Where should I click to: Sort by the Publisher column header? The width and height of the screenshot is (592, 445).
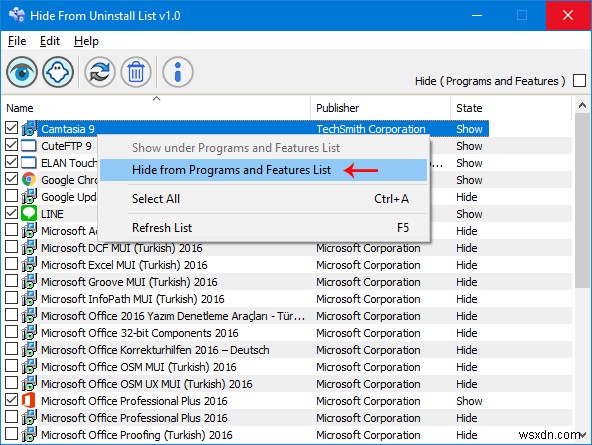[381, 108]
